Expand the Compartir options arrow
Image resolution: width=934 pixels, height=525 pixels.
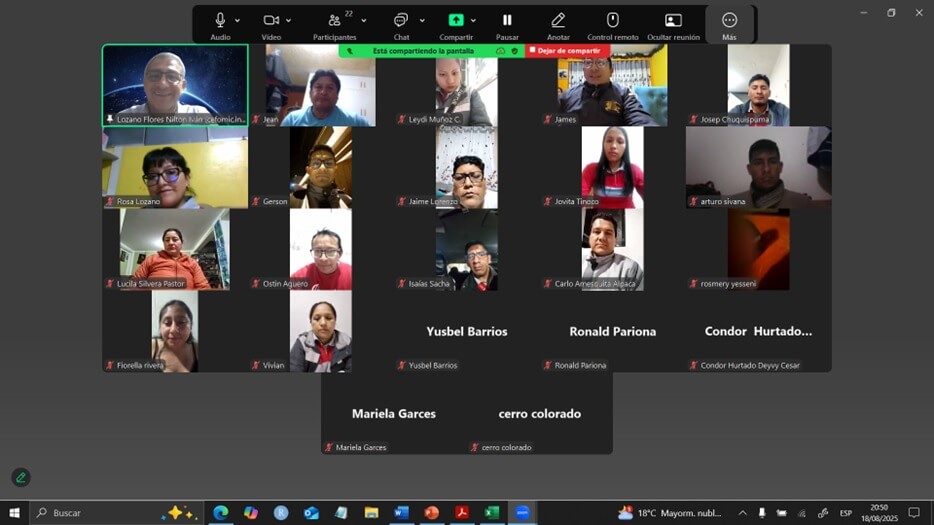(473, 20)
